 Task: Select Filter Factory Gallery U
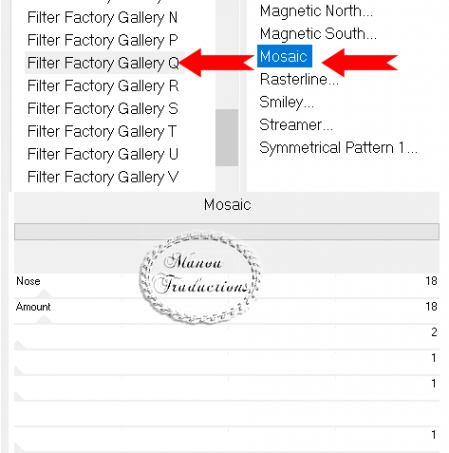pyautogui.click(x=103, y=154)
